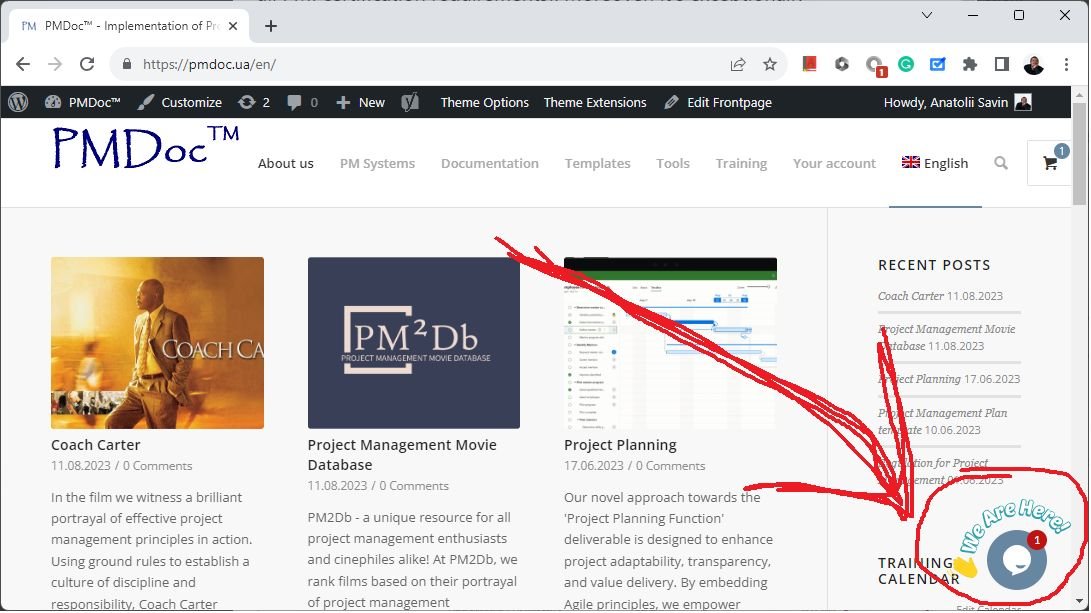1091x613 pixels.
Task: Click the PMDoc™ site logo
Action: pyautogui.click(x=146, y=148)
